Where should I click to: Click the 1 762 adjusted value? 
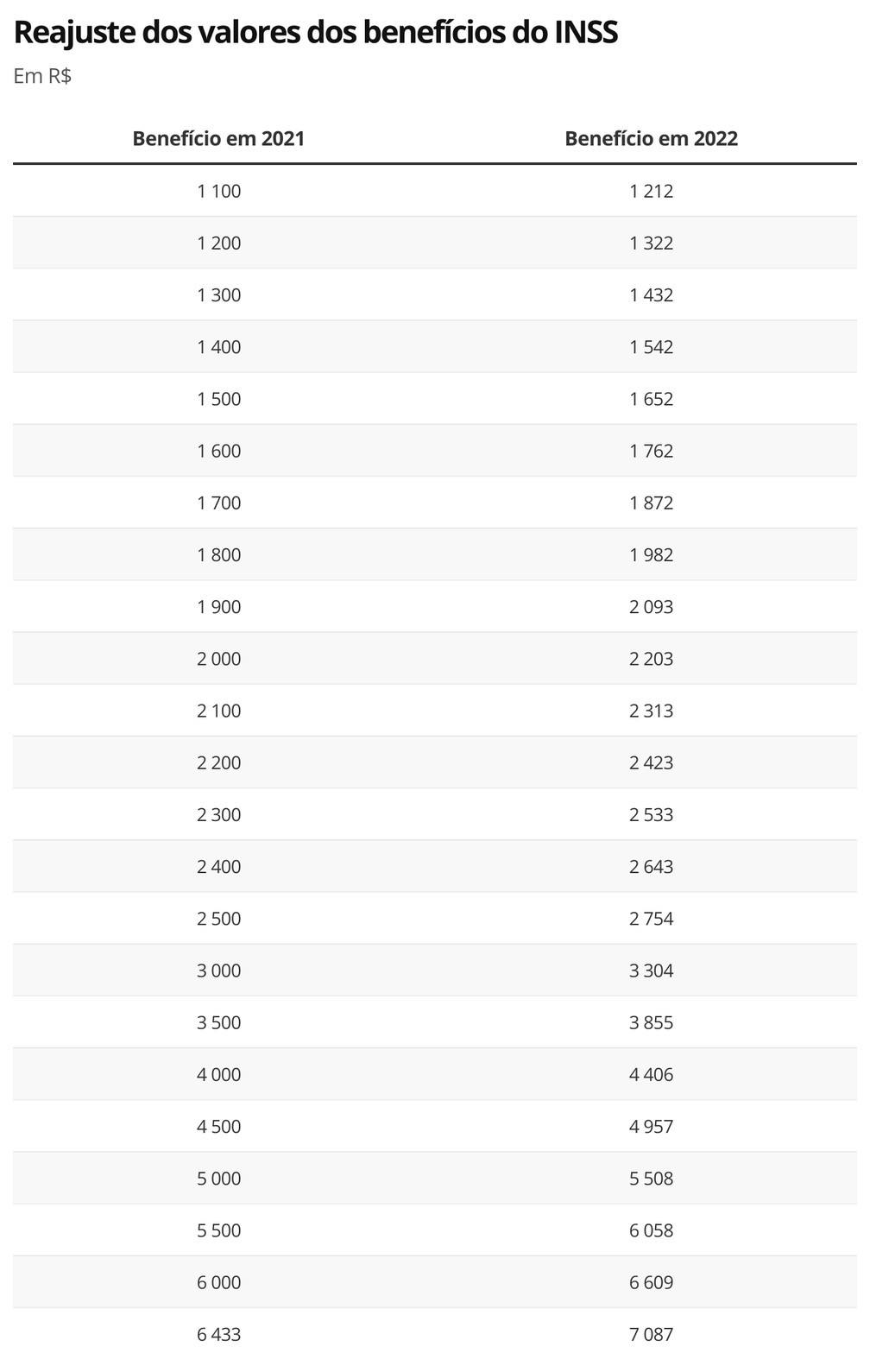(x=651, y=451)
